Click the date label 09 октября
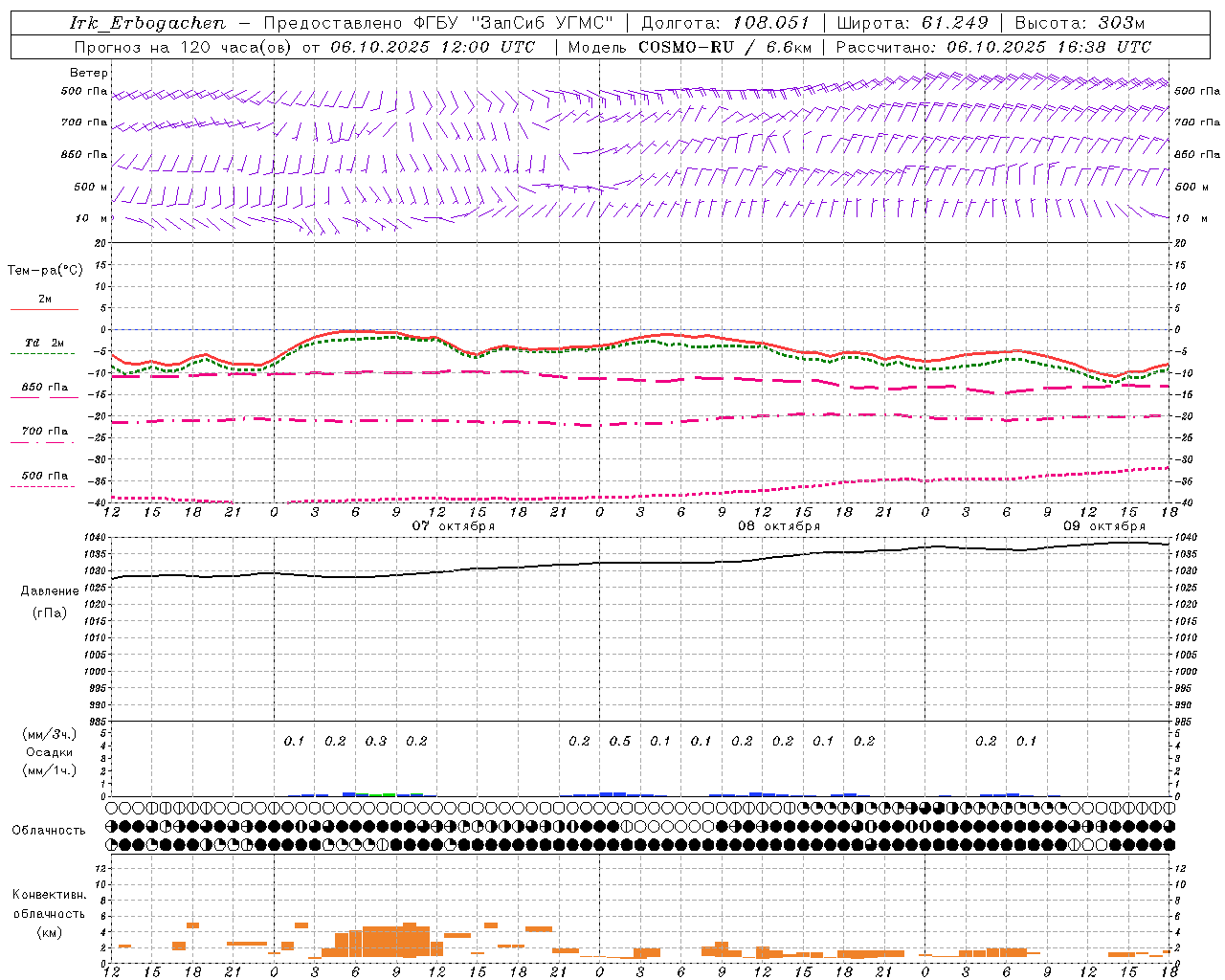Image resolution: width=1225 pixels, height=980 pixels. (x=1104, y=526)
